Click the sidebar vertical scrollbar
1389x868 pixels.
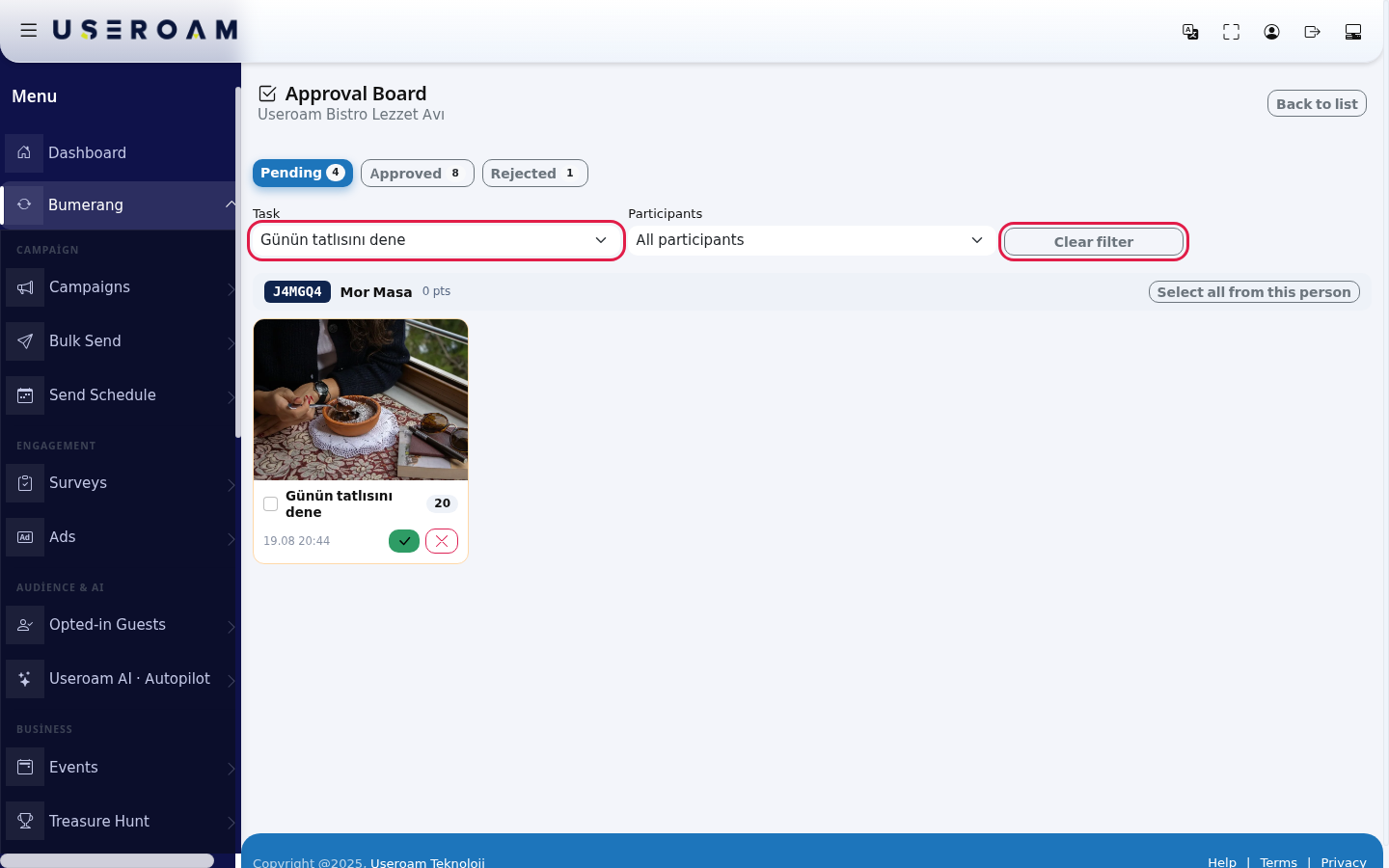237,260
